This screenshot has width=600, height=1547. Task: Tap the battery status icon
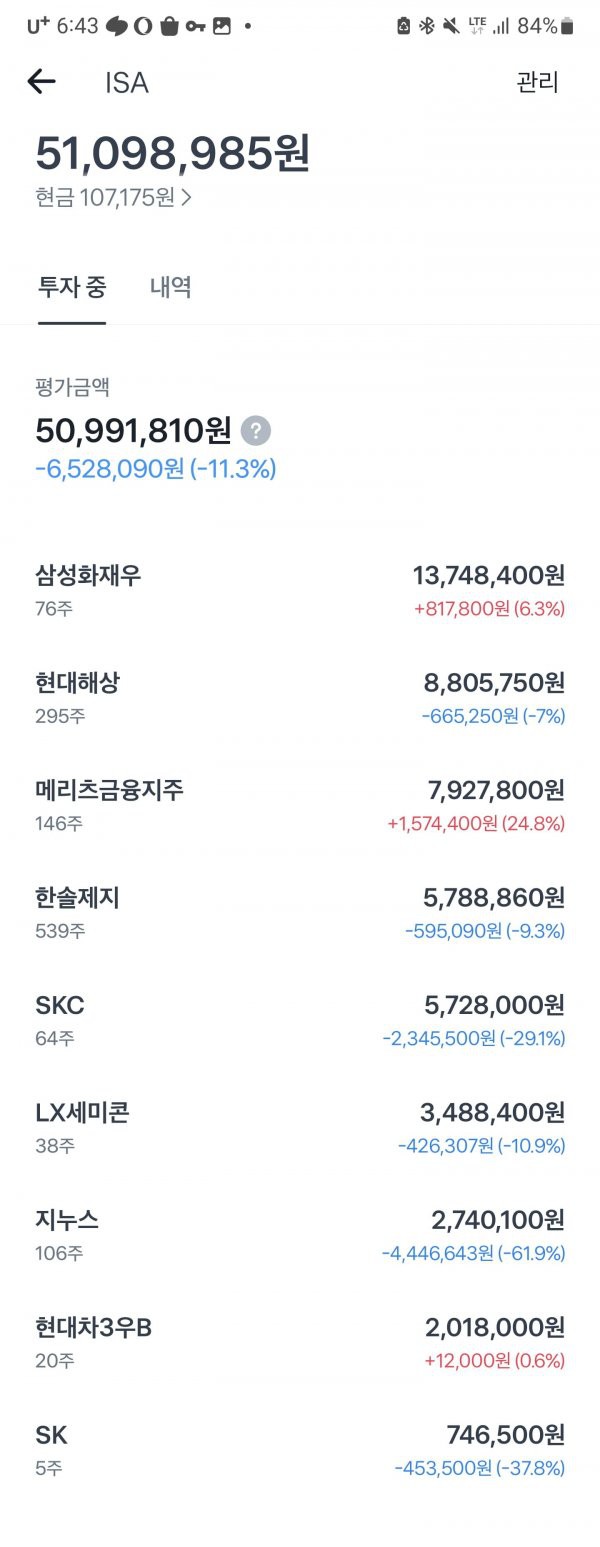pyautogui.click(x=567, y=26)
